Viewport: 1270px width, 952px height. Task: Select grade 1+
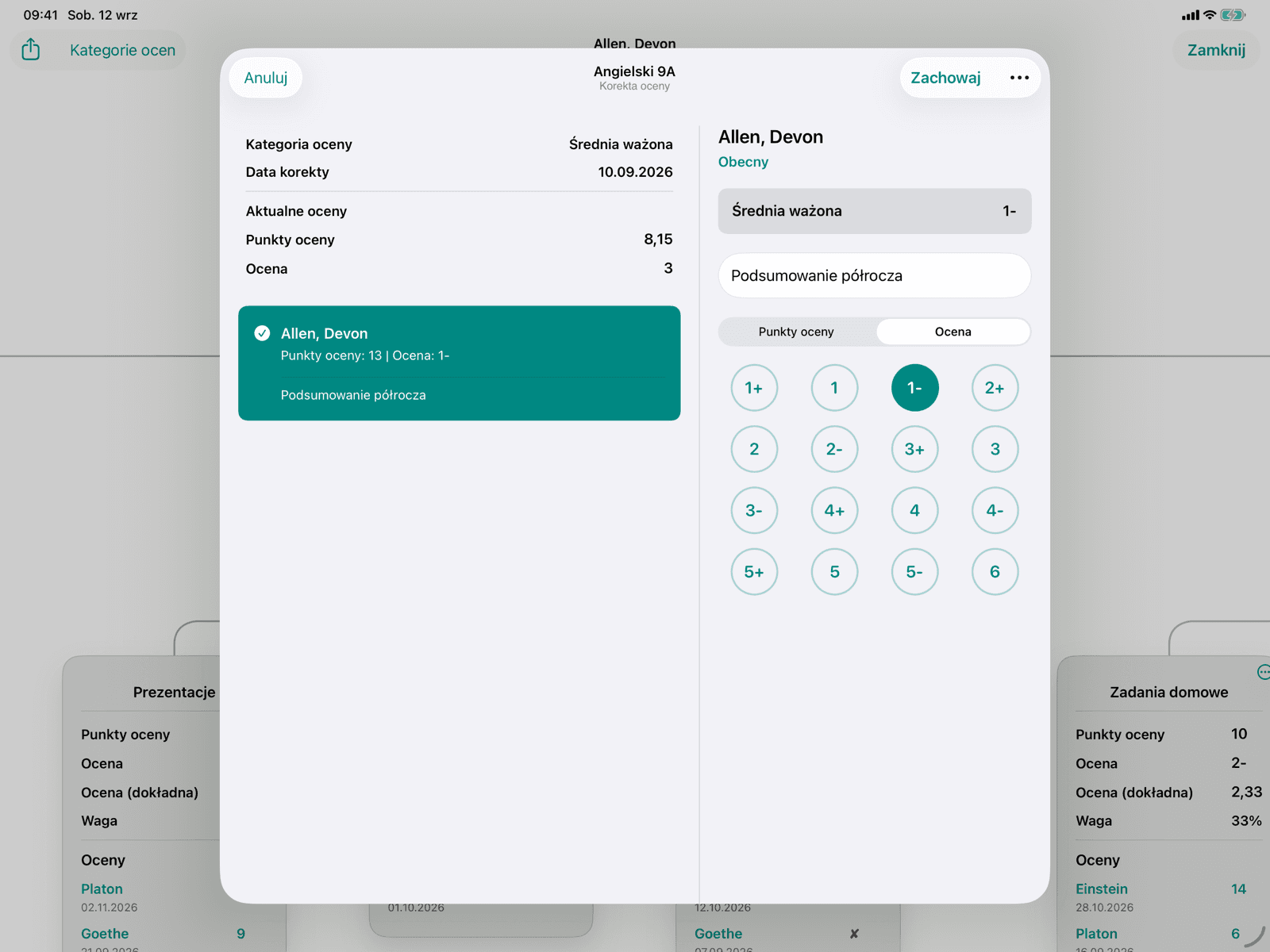[x=754, y=388]
